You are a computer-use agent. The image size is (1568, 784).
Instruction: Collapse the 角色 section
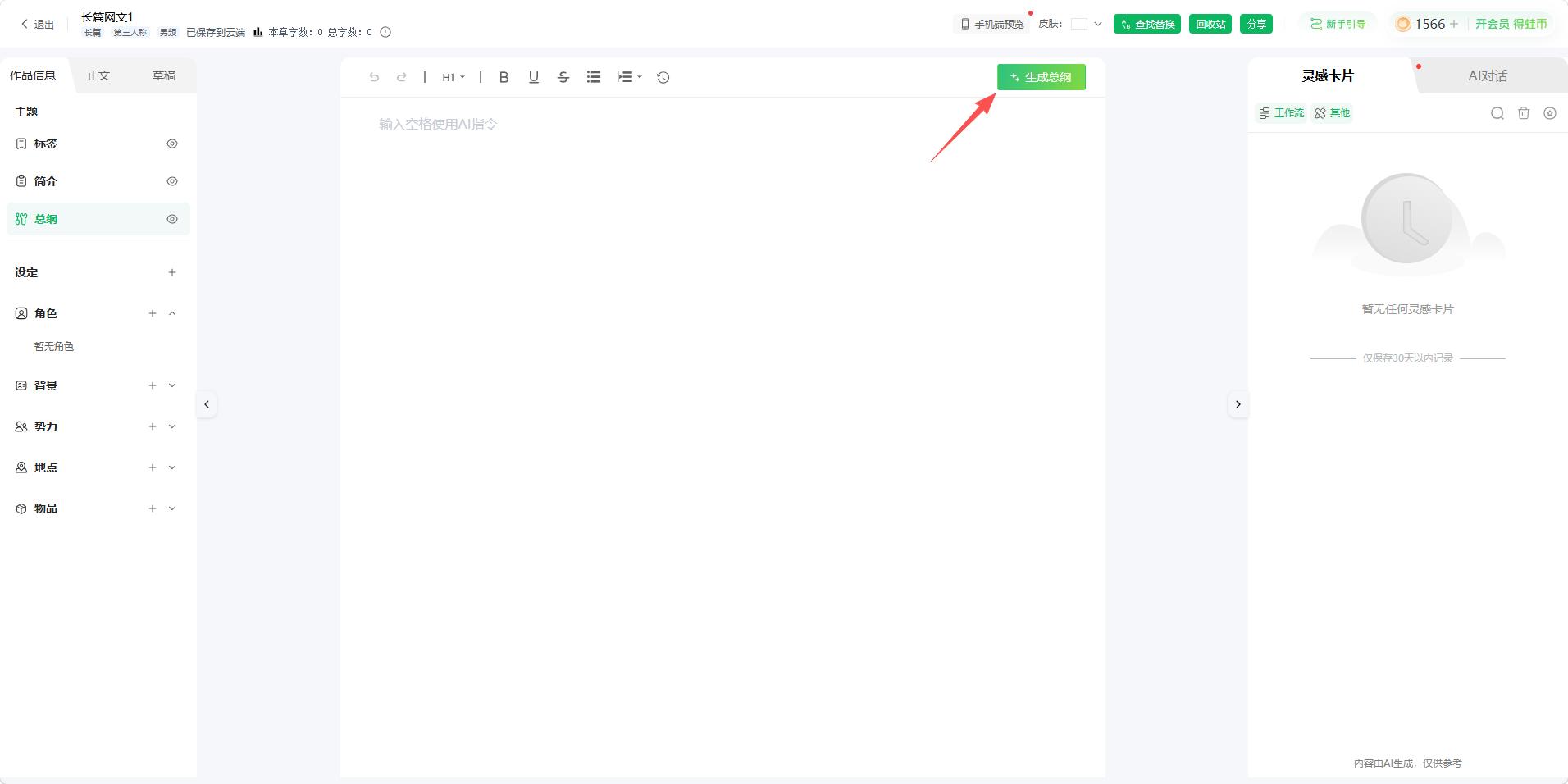coord(172,313)
